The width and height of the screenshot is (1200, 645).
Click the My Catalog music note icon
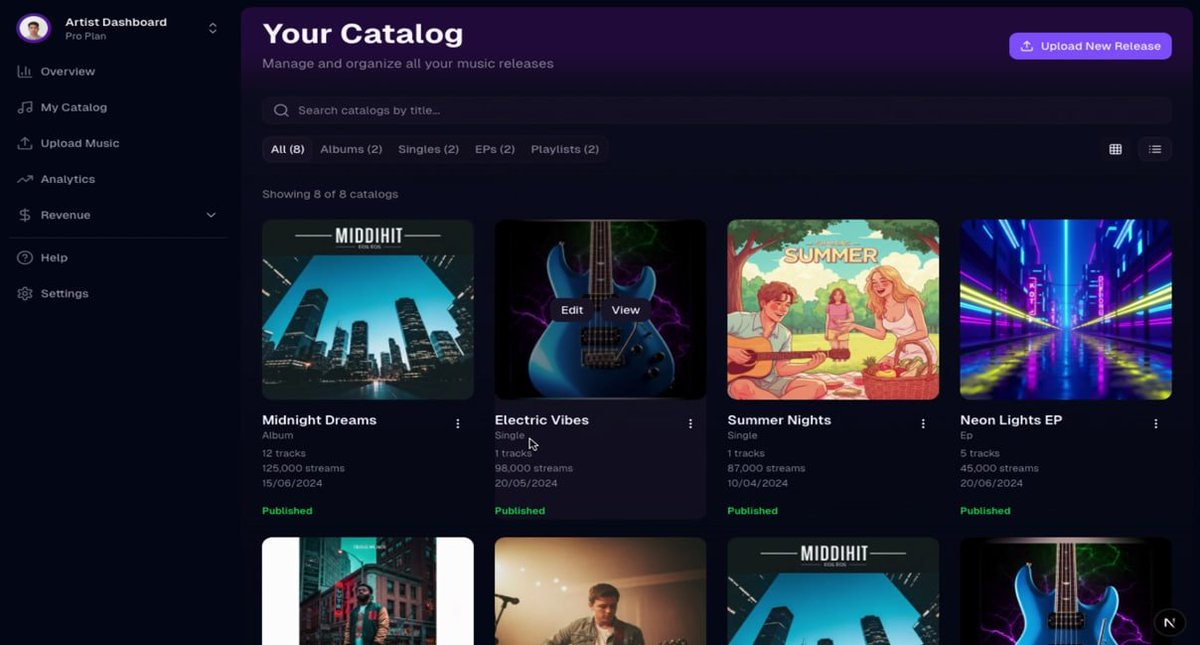click(25, 108)
